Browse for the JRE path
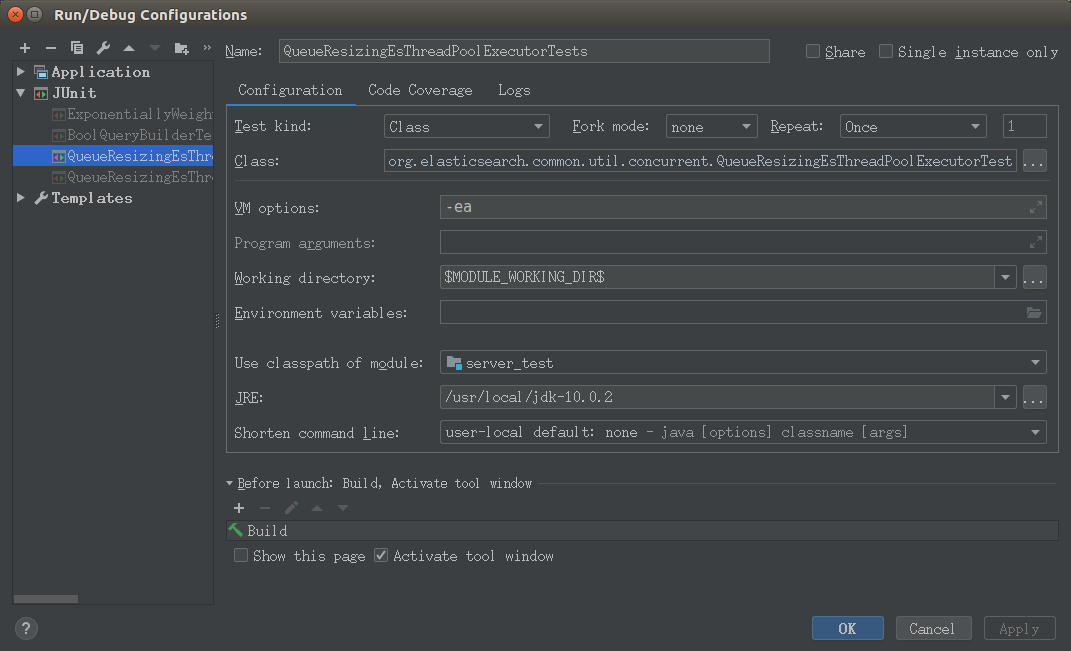The height and width of the screenshot is (651, 1071). 1034,397
